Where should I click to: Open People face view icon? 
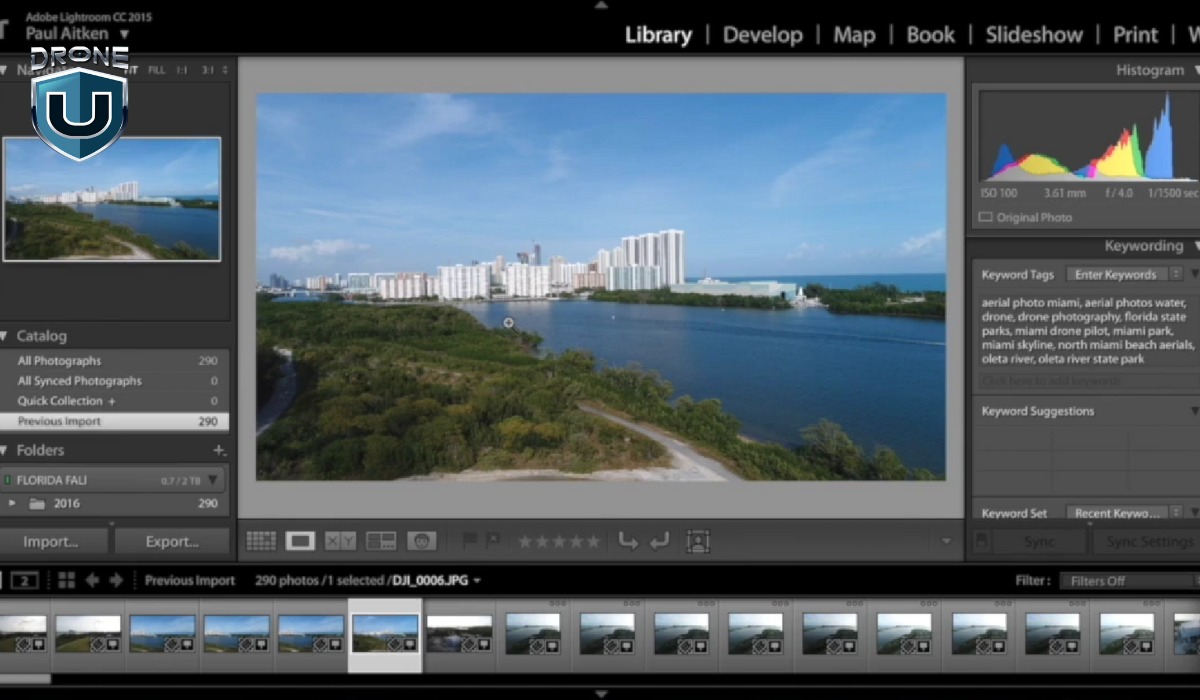[422, 541]
